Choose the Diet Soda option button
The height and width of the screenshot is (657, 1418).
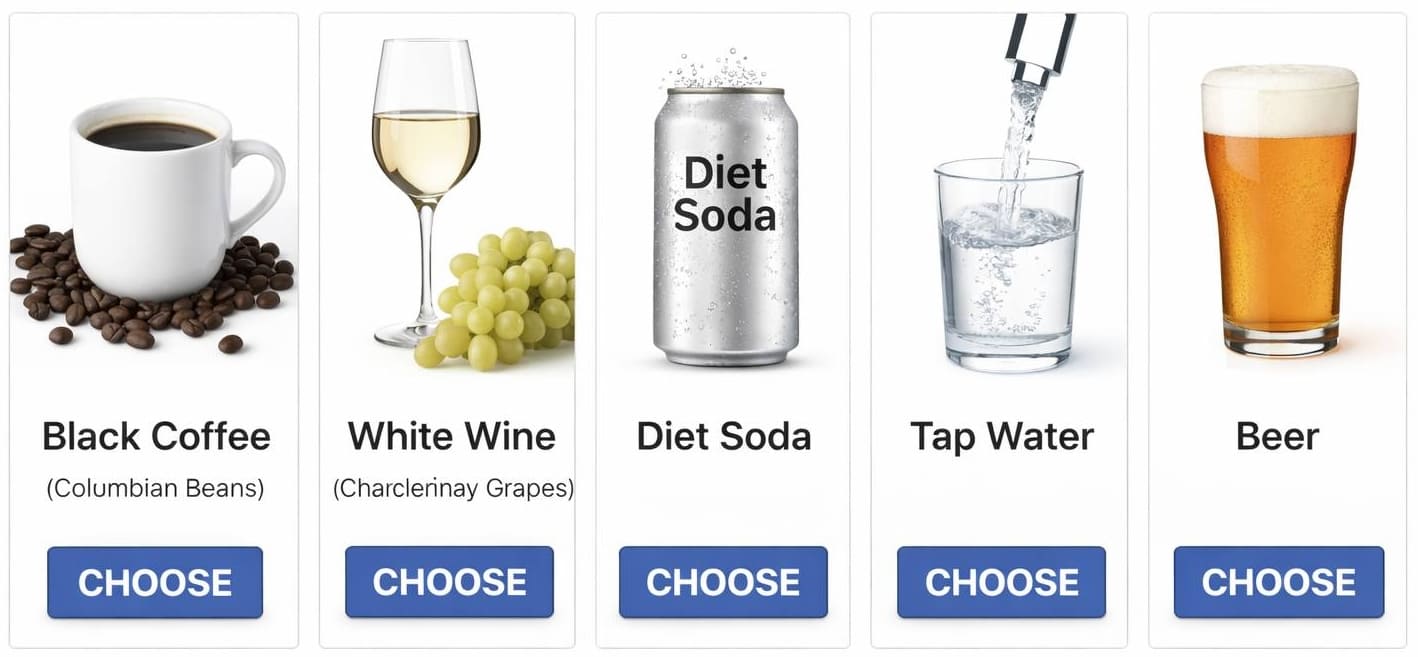pos(723,582)
